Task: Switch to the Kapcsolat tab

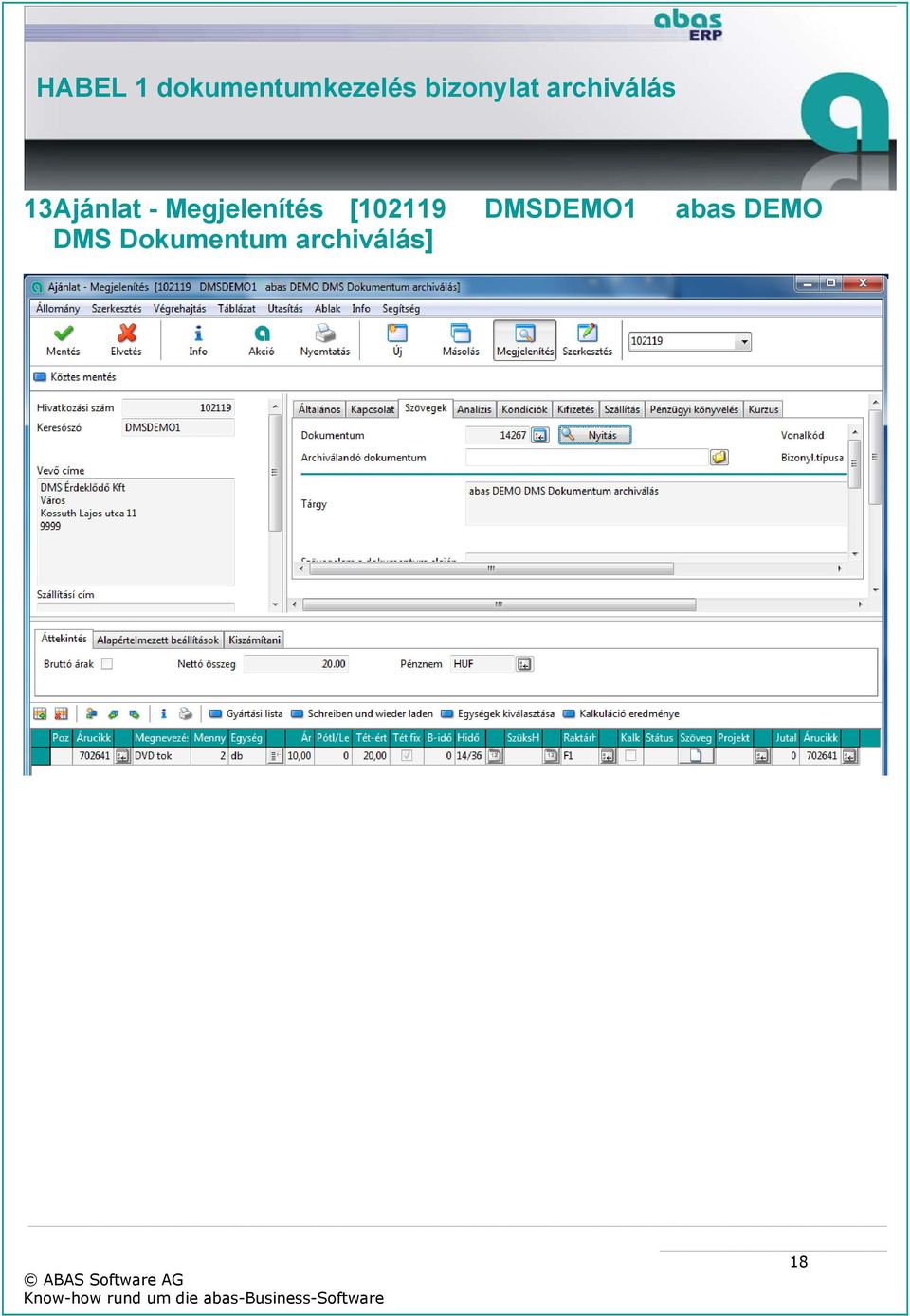Action: 373,409
